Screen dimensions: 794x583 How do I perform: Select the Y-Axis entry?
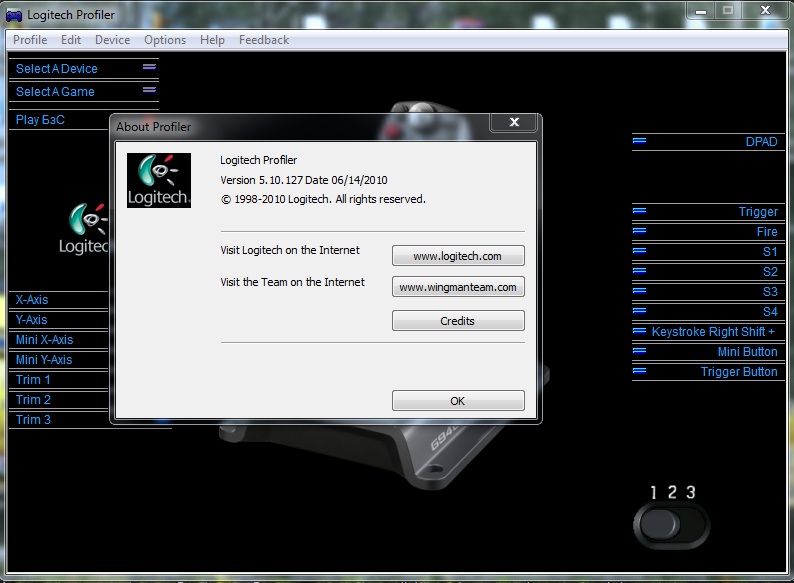tap(31, 320)
